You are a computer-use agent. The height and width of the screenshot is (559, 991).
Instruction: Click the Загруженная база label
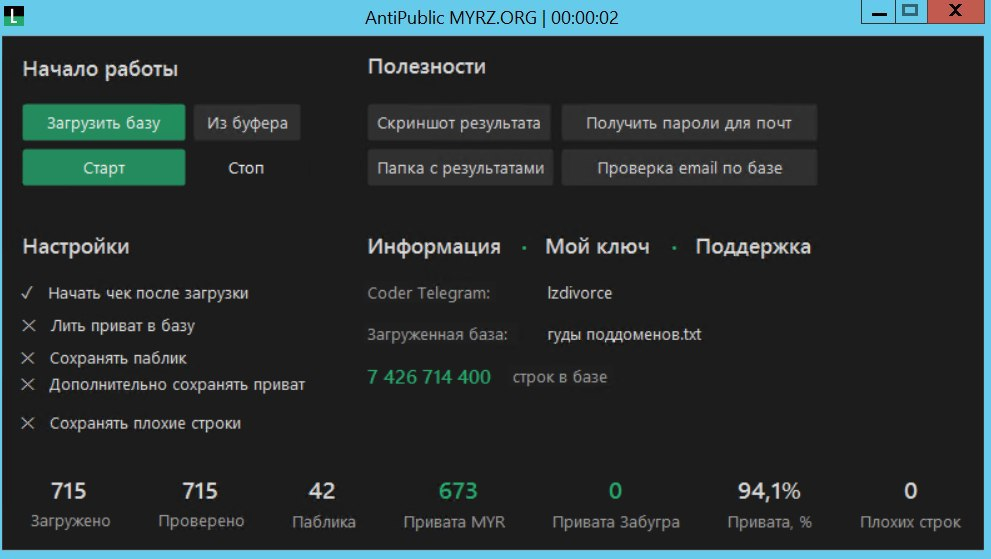pyautogui.click(x=437, y=335)
